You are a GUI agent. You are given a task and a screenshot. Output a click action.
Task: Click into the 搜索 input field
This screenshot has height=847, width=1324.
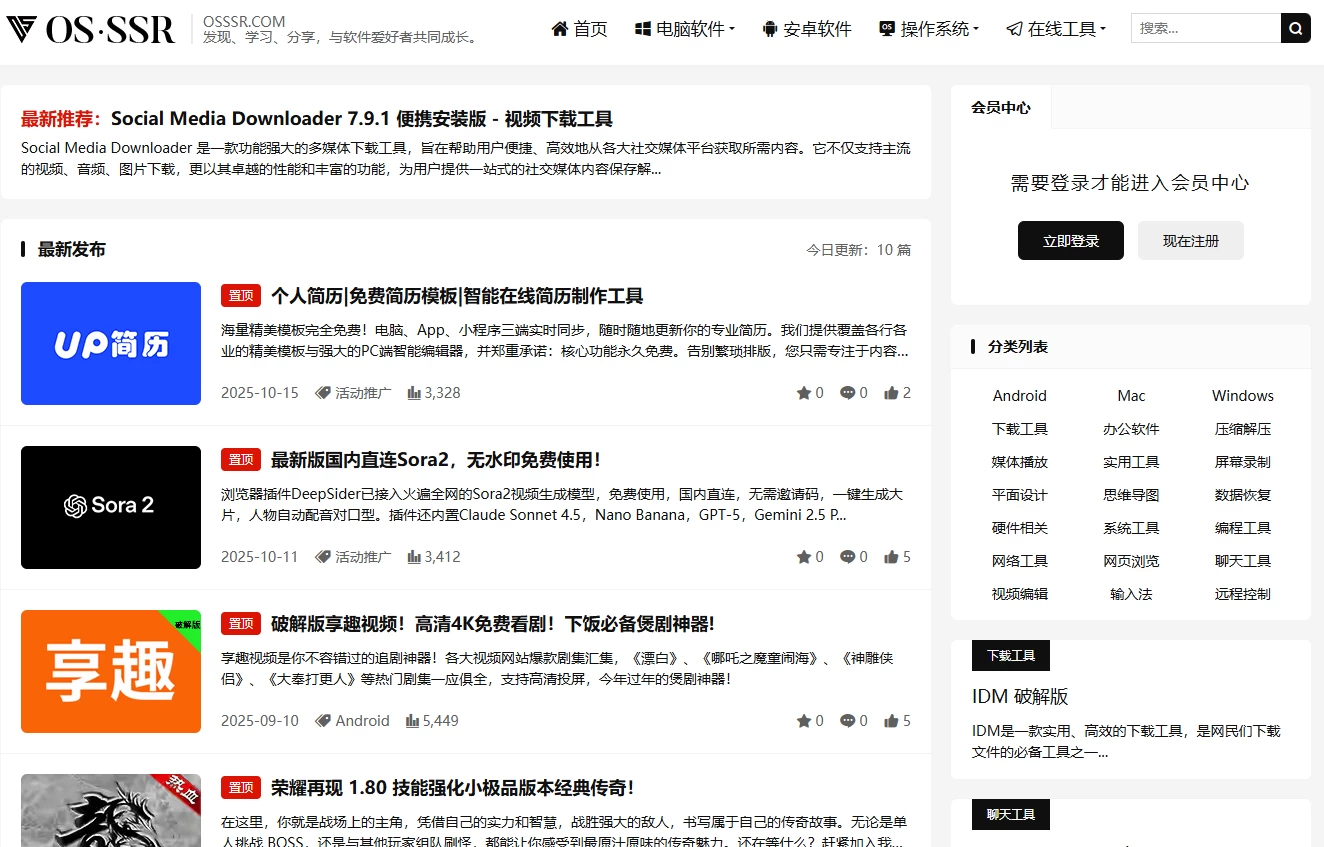[x=1205, y=29]
